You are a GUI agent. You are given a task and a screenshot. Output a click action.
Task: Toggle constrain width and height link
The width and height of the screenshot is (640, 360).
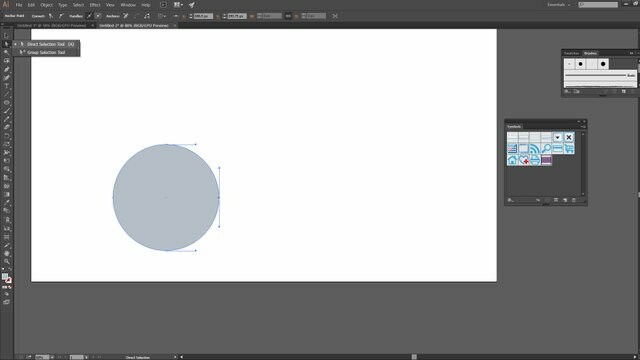point(288,16)
